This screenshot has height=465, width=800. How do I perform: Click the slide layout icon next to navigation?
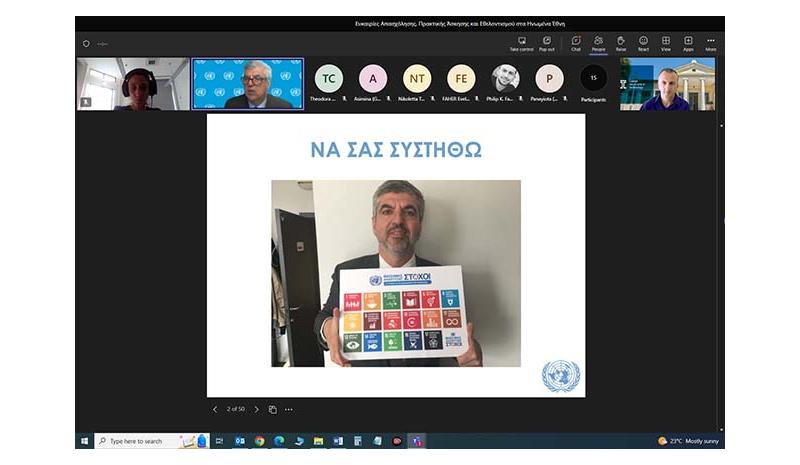[x=273, y=409]
